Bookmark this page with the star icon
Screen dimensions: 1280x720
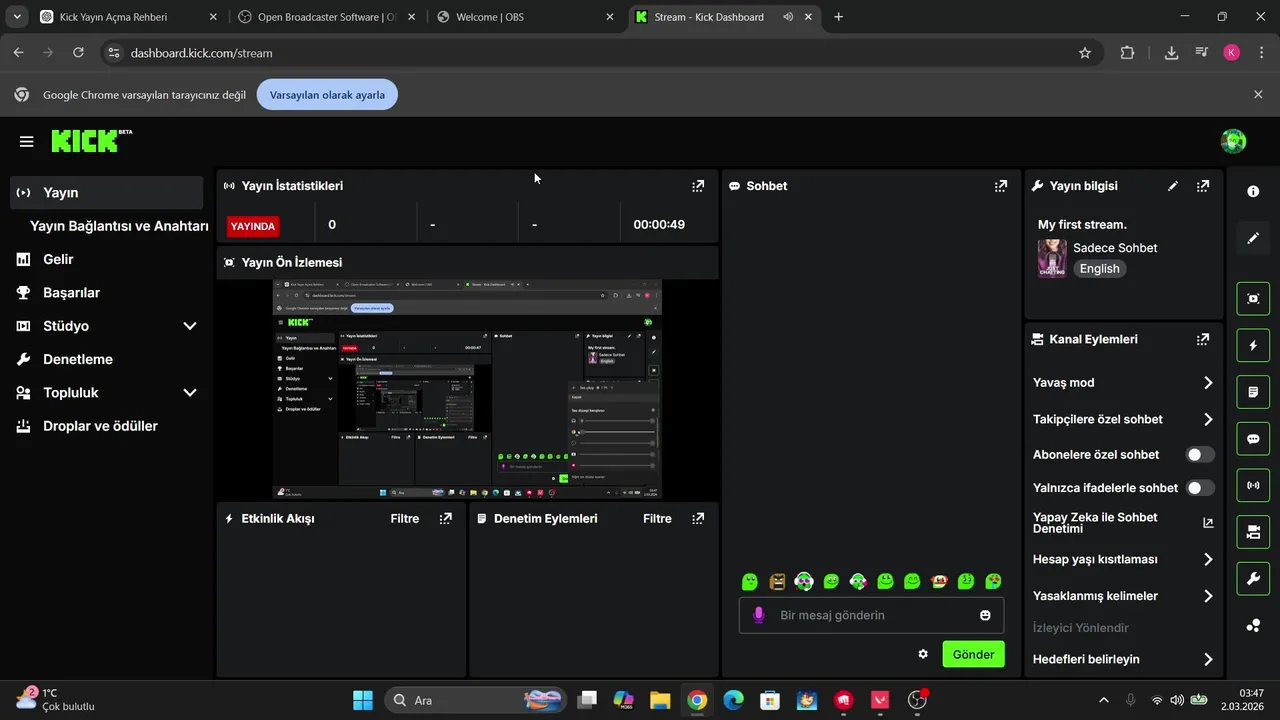1085,53
